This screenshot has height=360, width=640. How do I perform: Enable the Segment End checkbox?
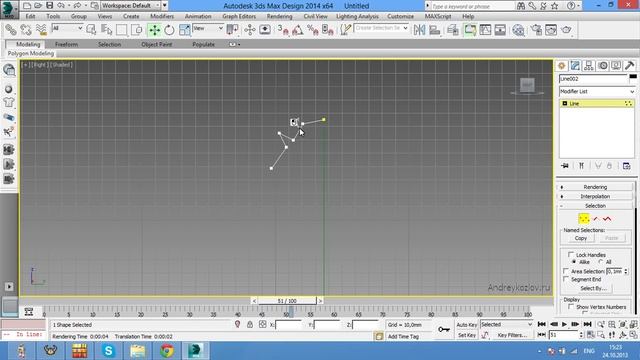566,279
